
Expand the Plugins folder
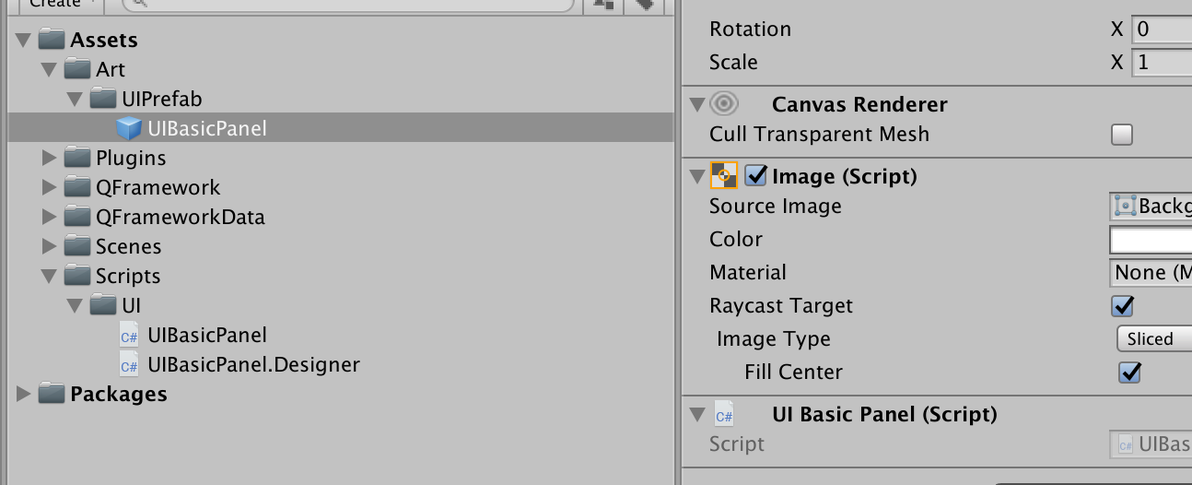50,158
